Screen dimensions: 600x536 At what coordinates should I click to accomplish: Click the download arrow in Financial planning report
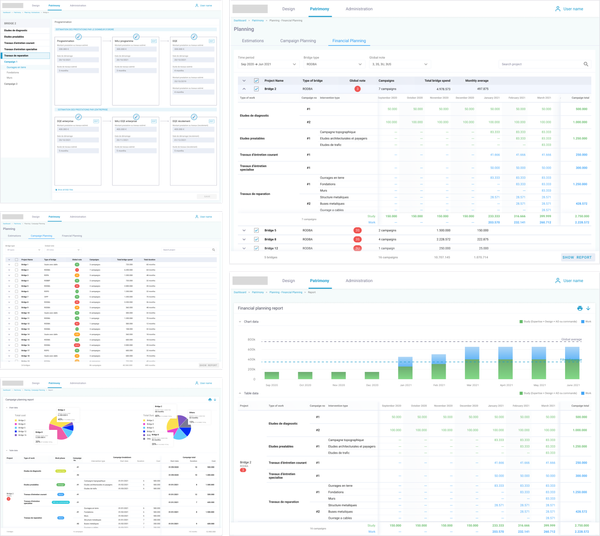[x=589, y=308]
